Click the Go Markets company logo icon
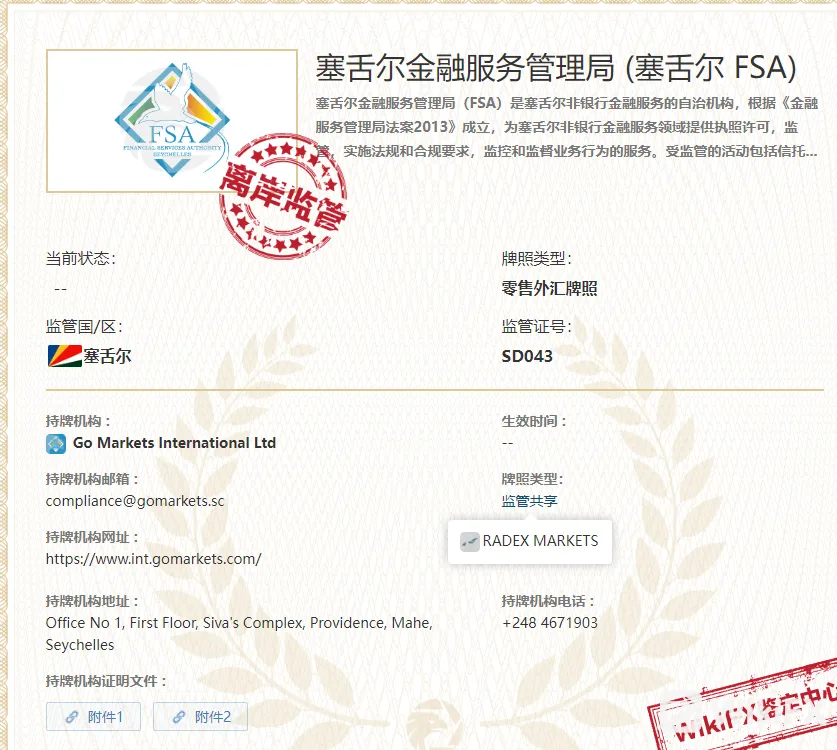 pyautogui.click(x=56, y=444)
